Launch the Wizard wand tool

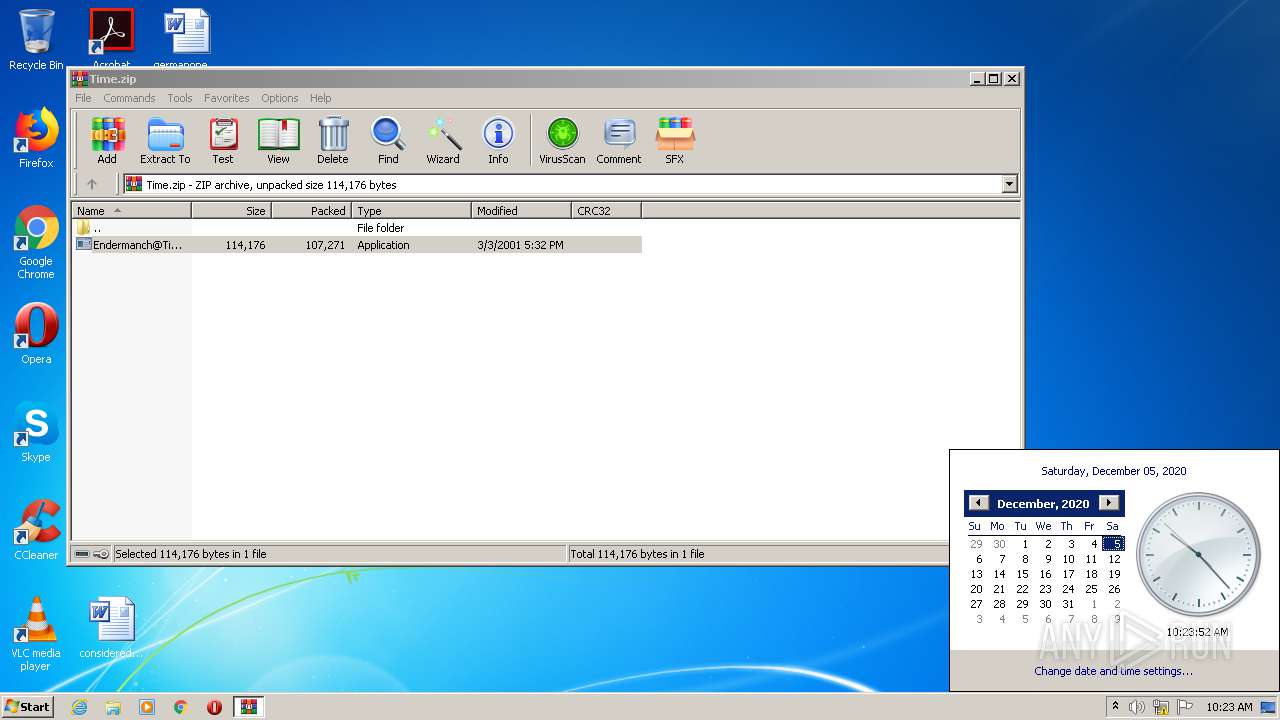[x=443, y=140]
